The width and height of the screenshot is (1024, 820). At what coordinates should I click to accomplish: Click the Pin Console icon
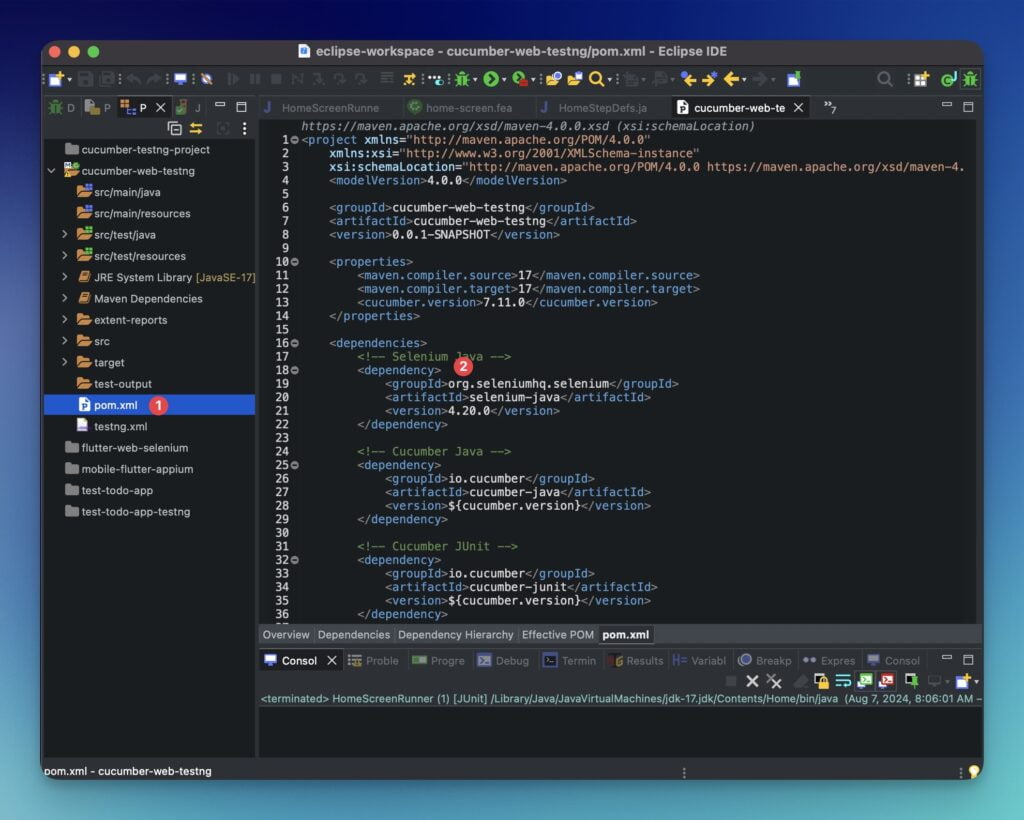coord(912,681)
